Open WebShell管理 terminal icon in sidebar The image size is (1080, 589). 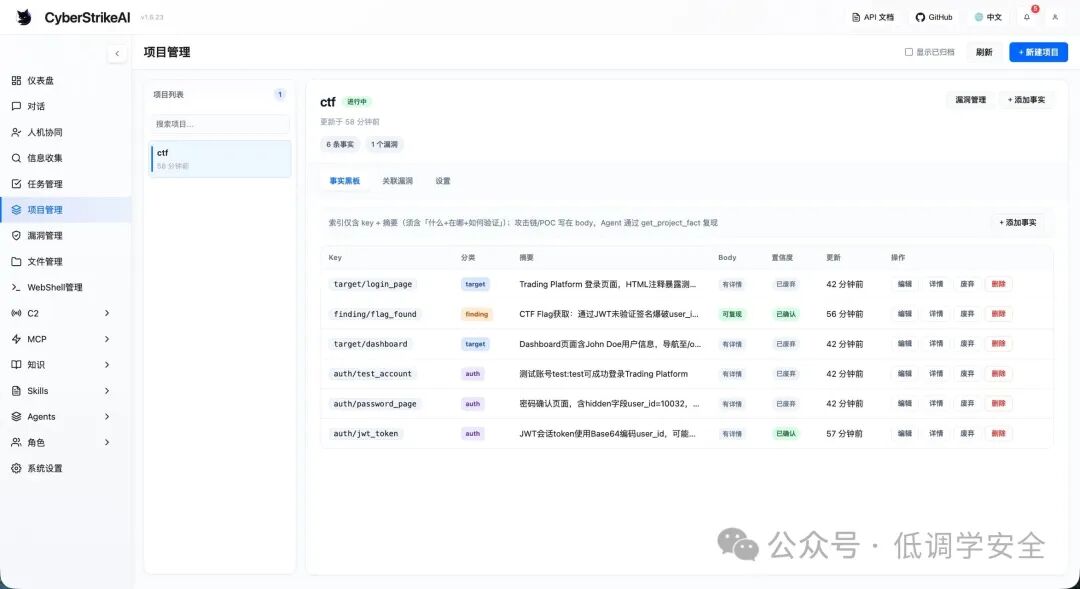17,287
